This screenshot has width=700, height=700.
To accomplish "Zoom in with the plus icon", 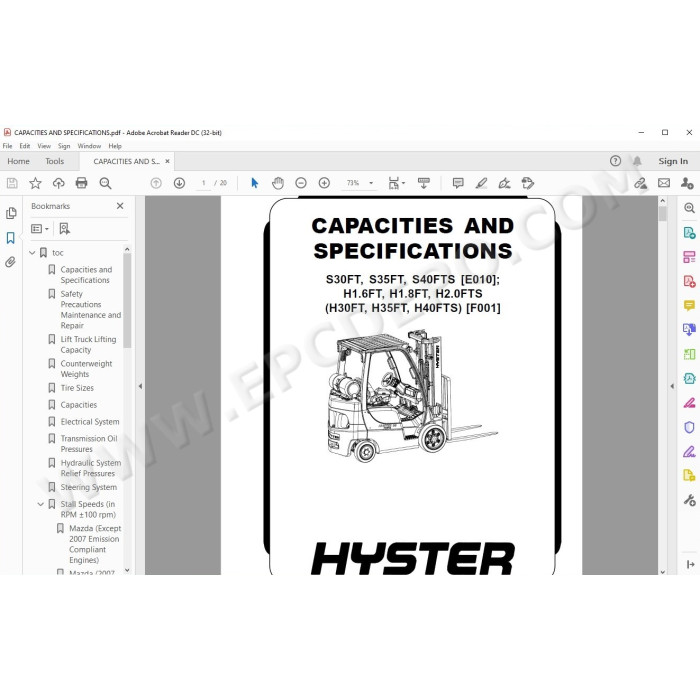I will click(x=324, y=183).
